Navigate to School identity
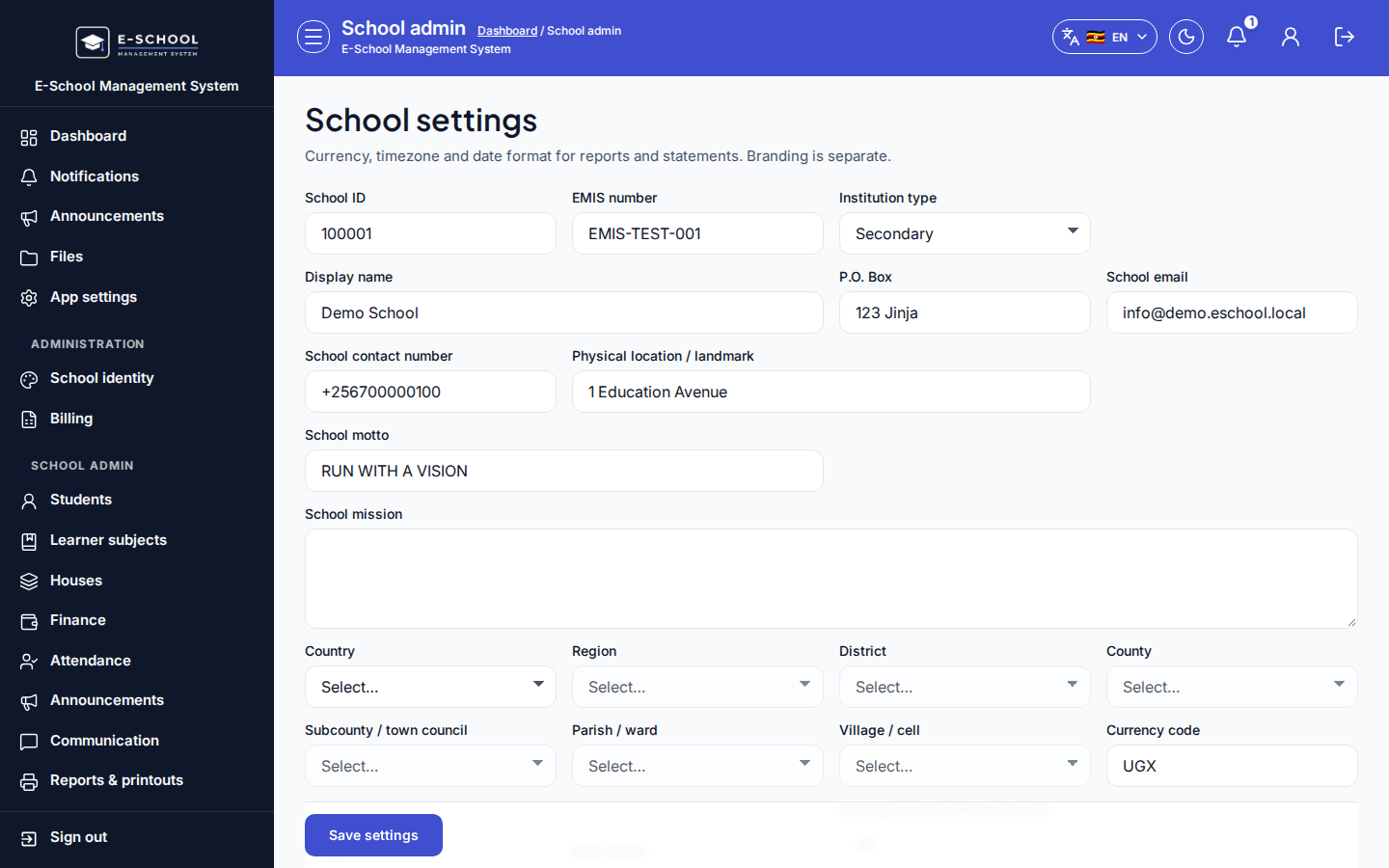The image size is (1389, 868). pyautogui.click(x=137, y=378)
